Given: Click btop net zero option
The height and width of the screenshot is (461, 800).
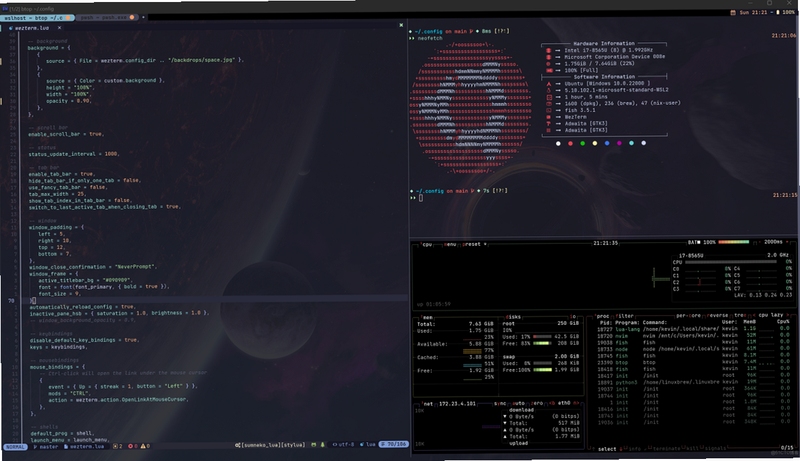Looking at the screenshot, I should pos(536,403).
